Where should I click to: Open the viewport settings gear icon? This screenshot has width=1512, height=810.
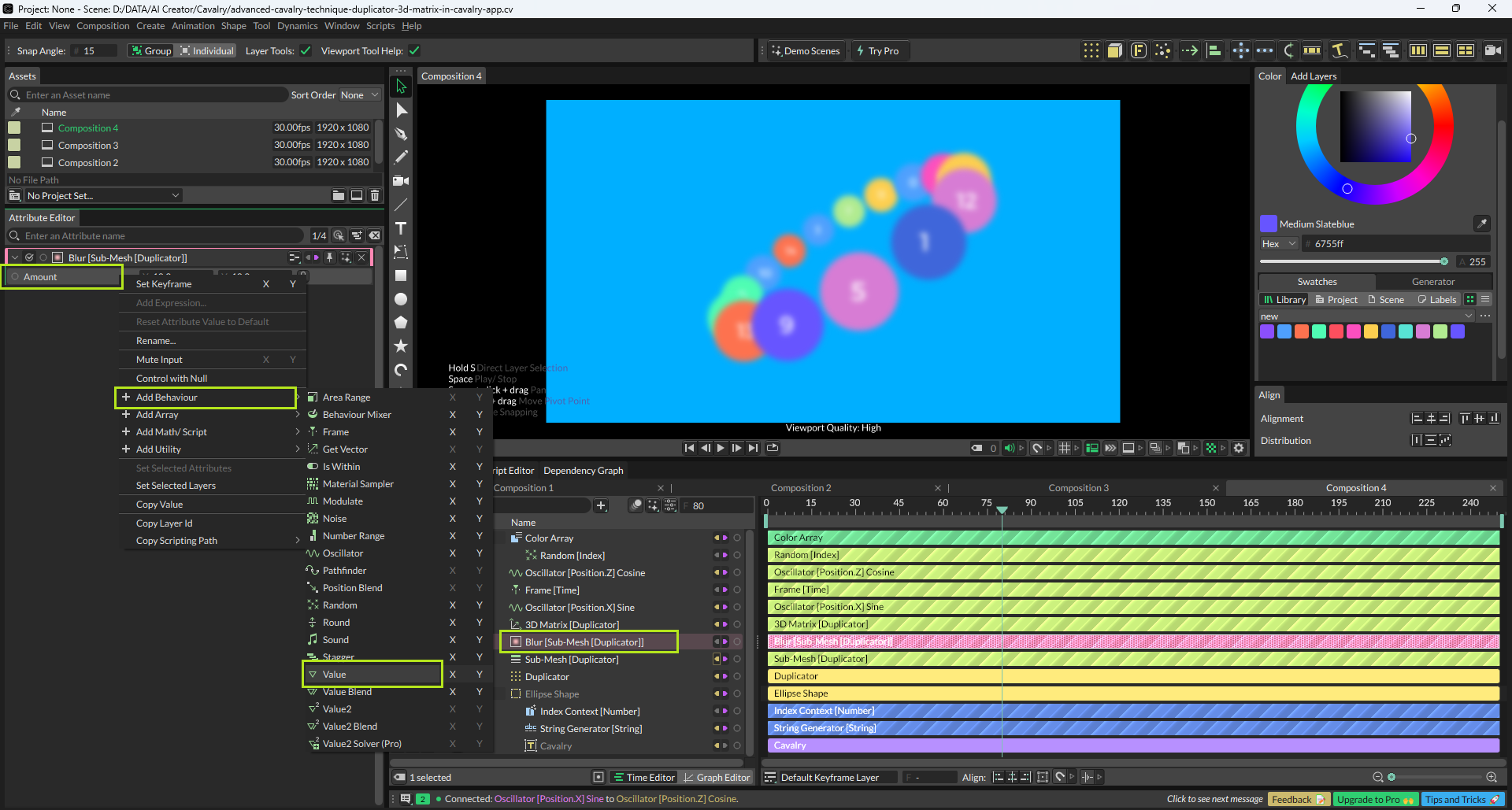pos(1239,448)
